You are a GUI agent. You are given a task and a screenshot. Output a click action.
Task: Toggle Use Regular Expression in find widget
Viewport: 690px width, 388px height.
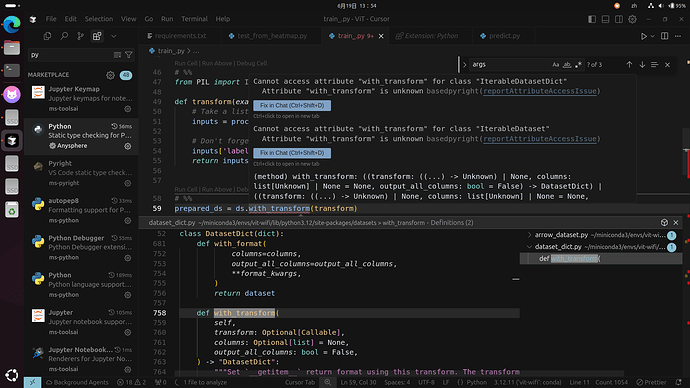point(578,65)
